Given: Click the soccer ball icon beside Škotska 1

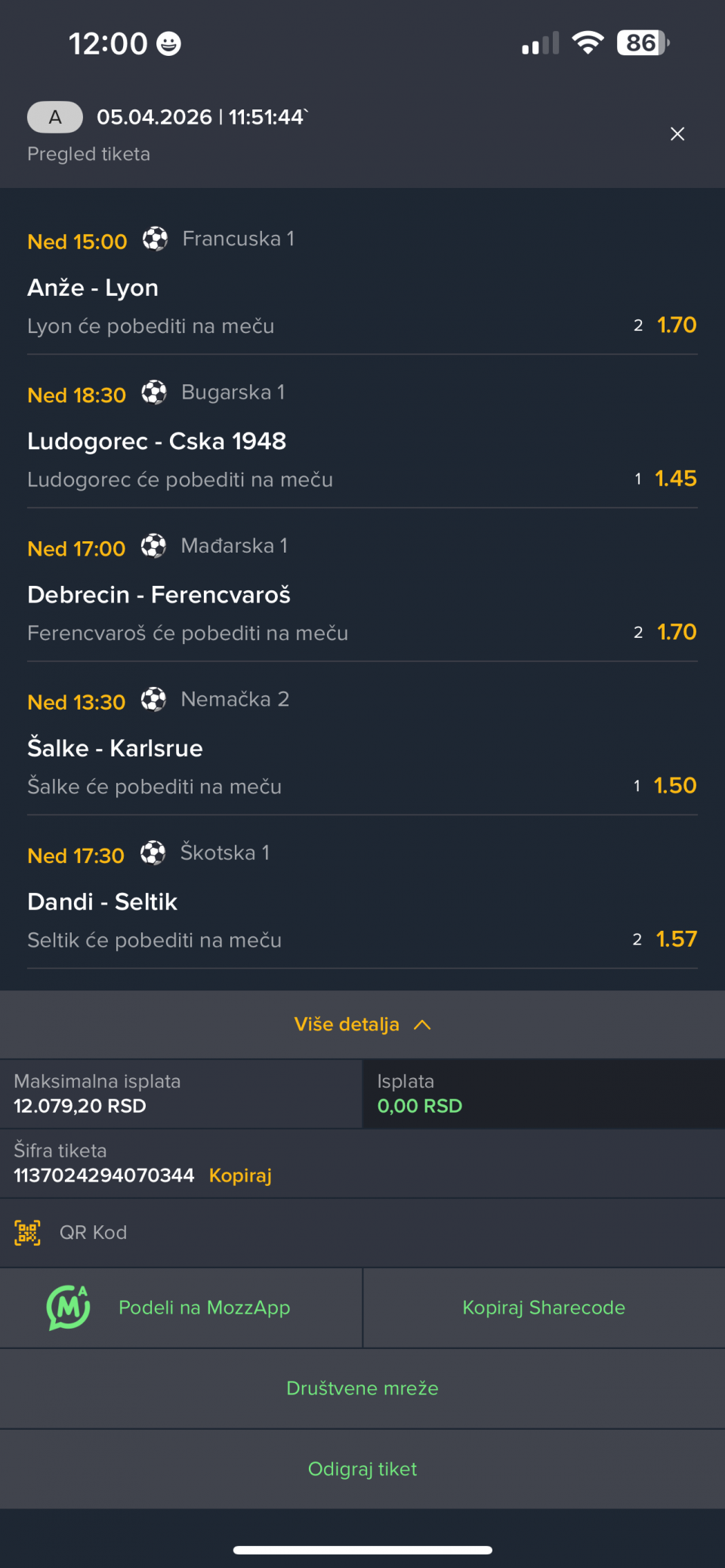Looking at the screenshot, I should (153, 853).
